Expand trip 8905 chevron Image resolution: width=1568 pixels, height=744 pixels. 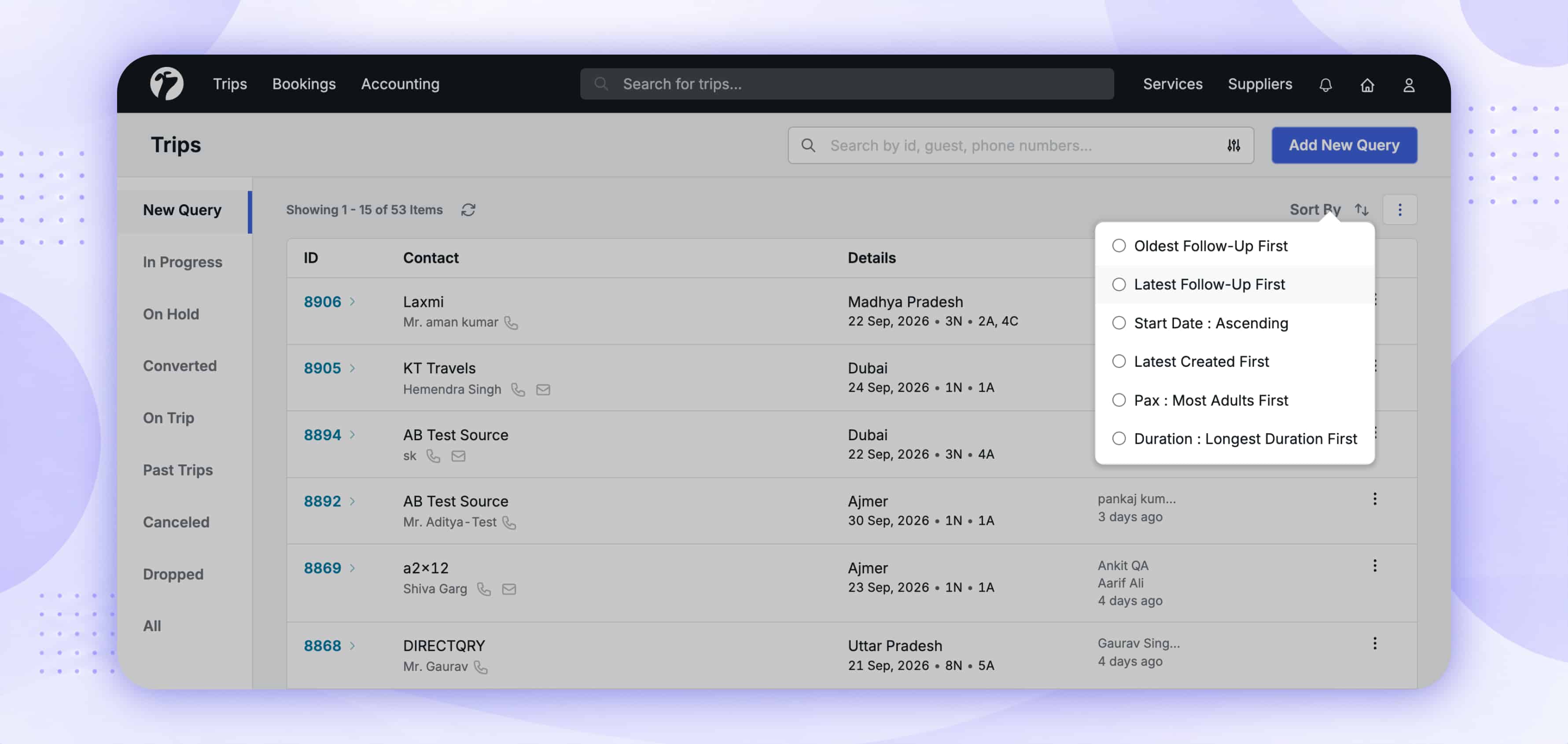[x=352, y=368]
